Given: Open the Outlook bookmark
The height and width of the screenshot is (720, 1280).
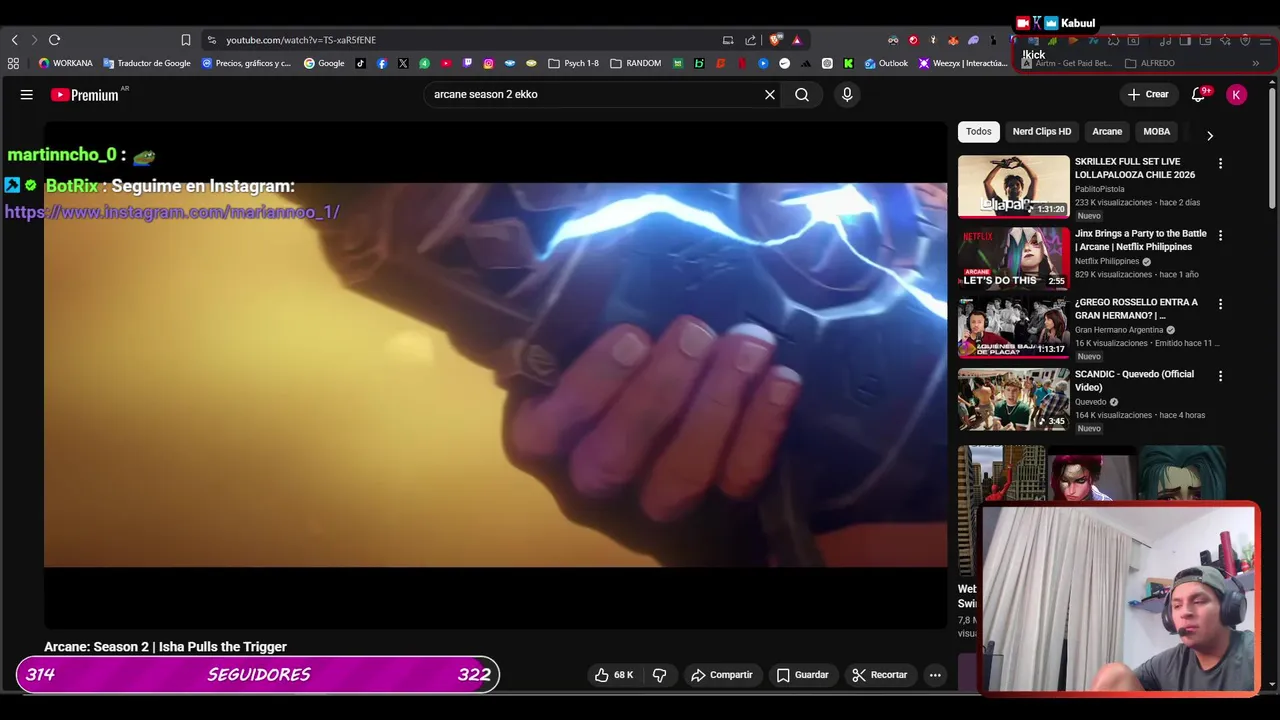Looking at the screenshot, I should click(x=886, y=63).
